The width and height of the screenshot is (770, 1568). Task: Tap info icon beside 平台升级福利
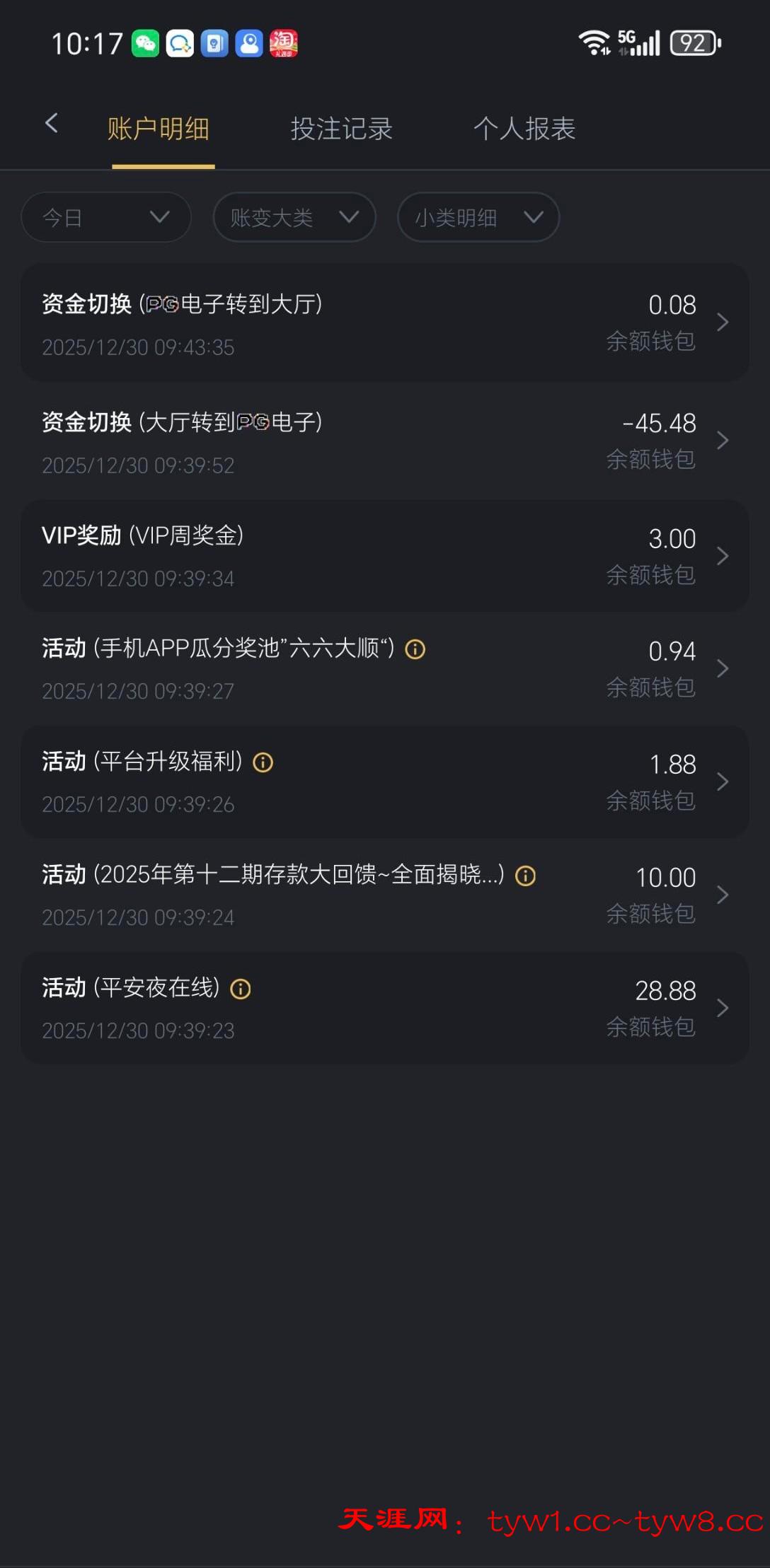(263, 762)
